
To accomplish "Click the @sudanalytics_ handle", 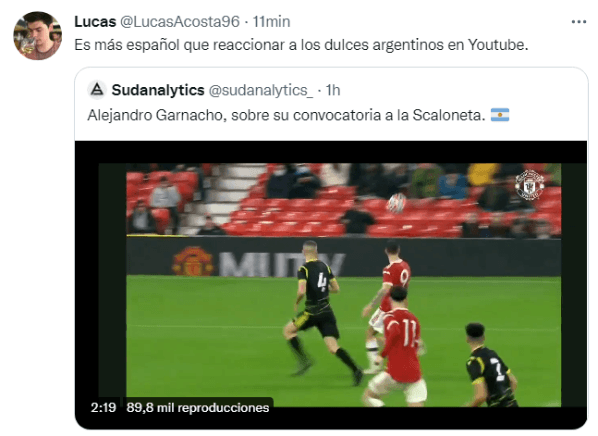I will pyautogui.click(x=261, y=90).
